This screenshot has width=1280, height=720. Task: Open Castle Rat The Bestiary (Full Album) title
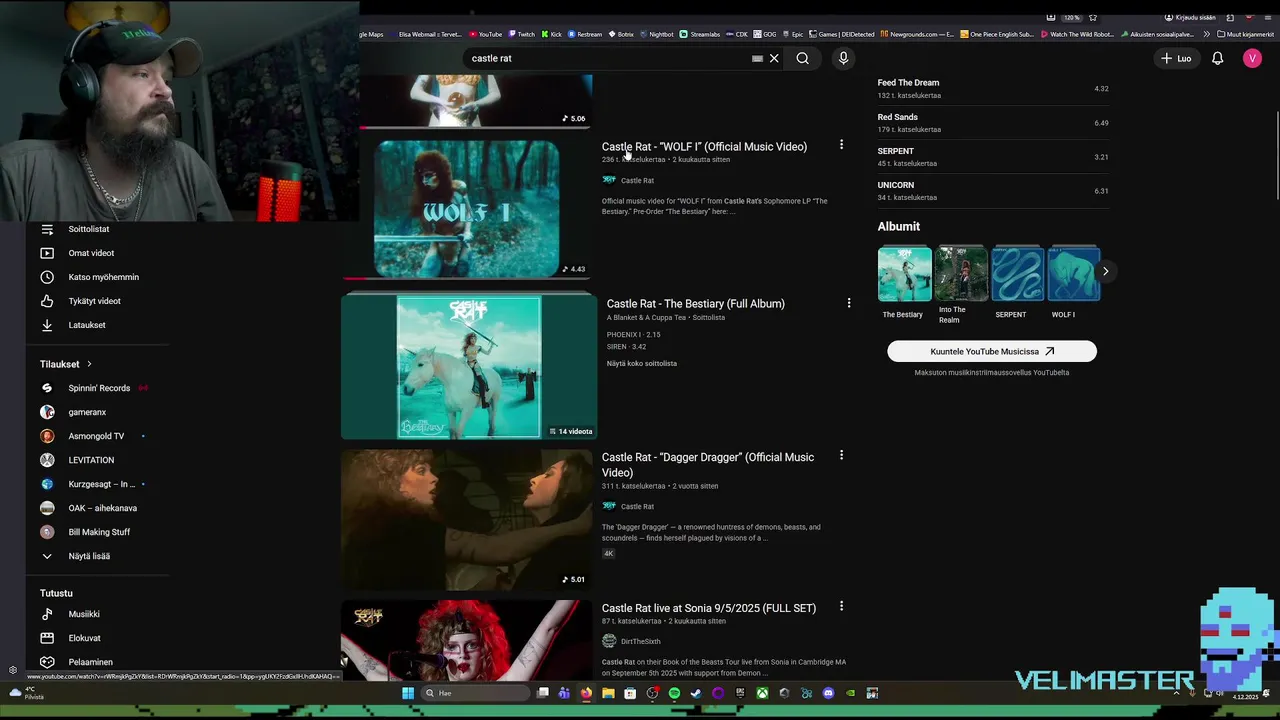[x=696, y=304]
